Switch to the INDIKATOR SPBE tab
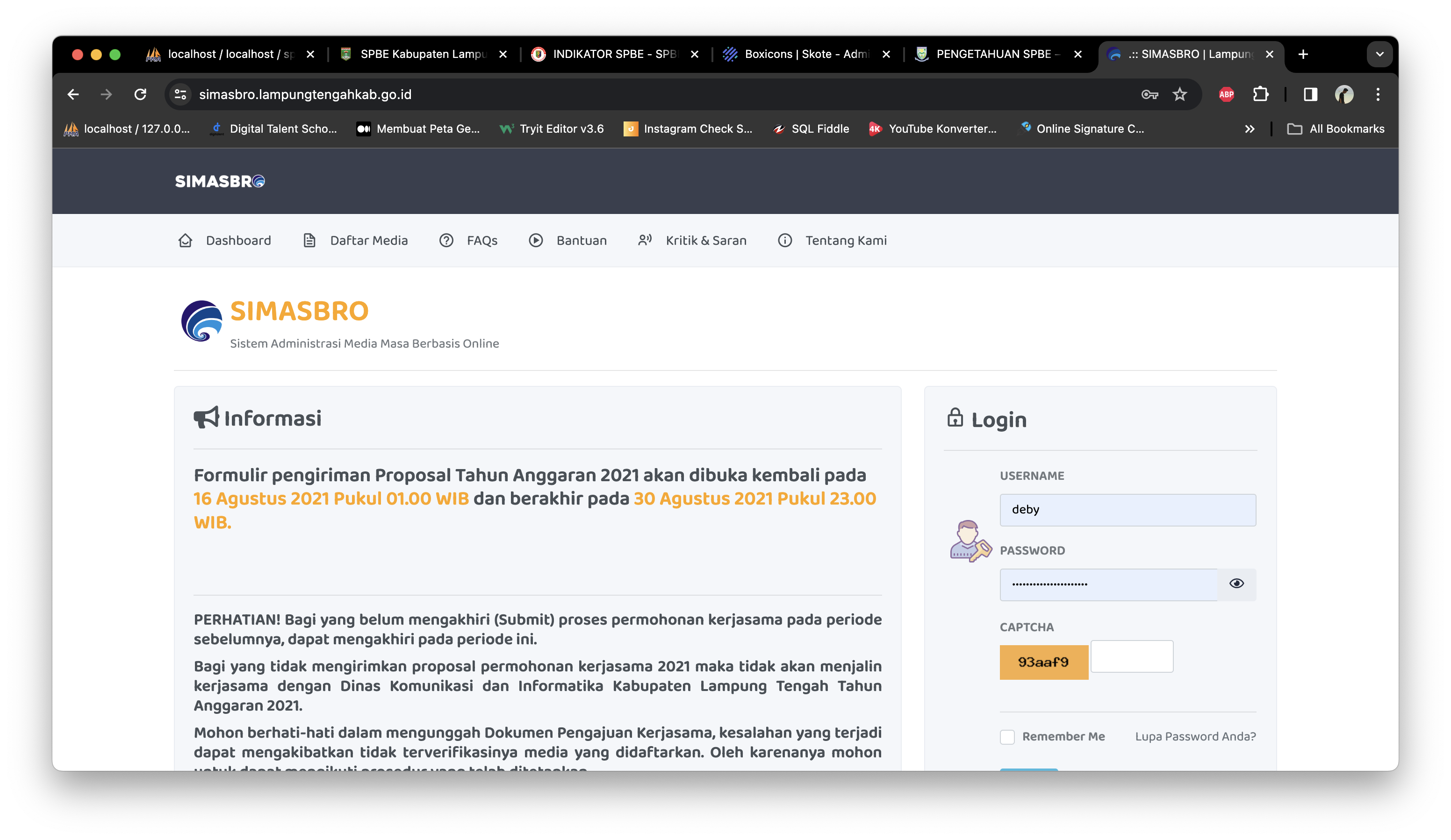The width and height of the screenshot is (1451, 840). coord(604,54)
